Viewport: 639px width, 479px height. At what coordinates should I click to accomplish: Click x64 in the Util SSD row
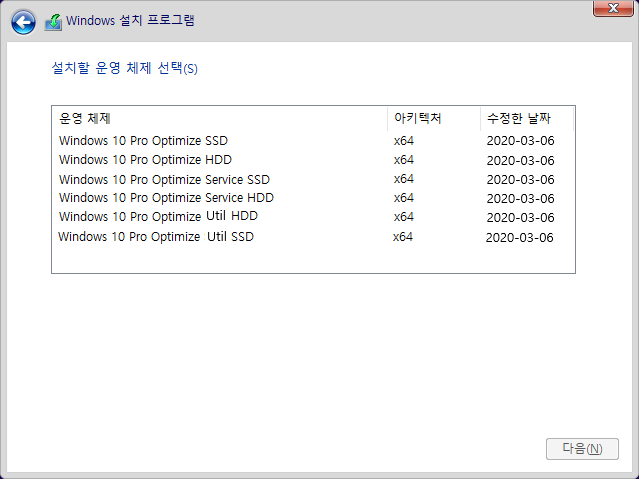(403, 237)
